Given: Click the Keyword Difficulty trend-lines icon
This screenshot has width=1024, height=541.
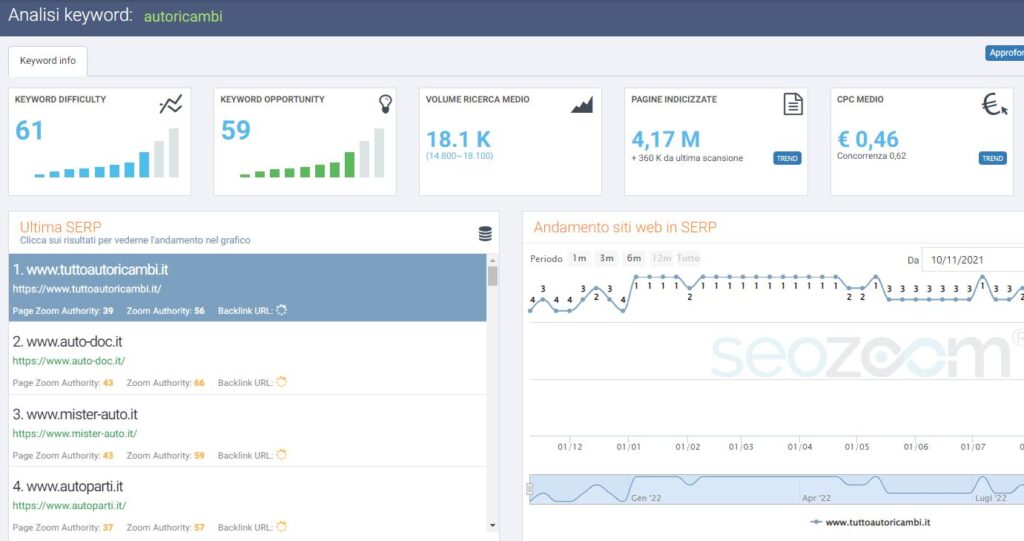Looking at the screenshot, I should pyautogui.click(x=171, y=104).
